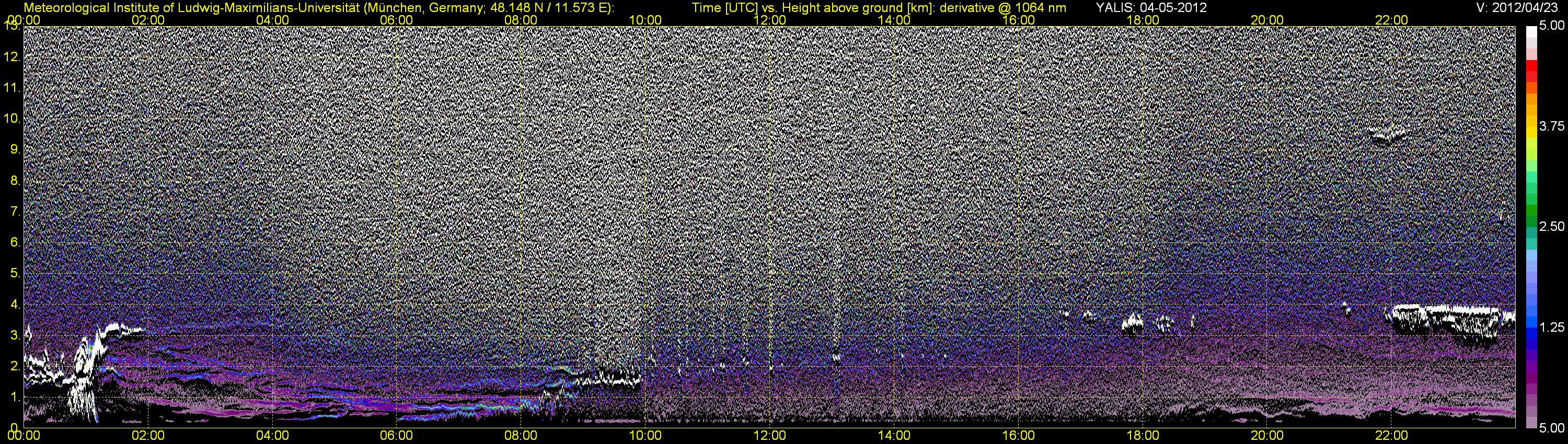The height and width of the screenshot is (444, 1568).
Task: Click the 1.25 value on the color scale
Action: (1552, 327)
